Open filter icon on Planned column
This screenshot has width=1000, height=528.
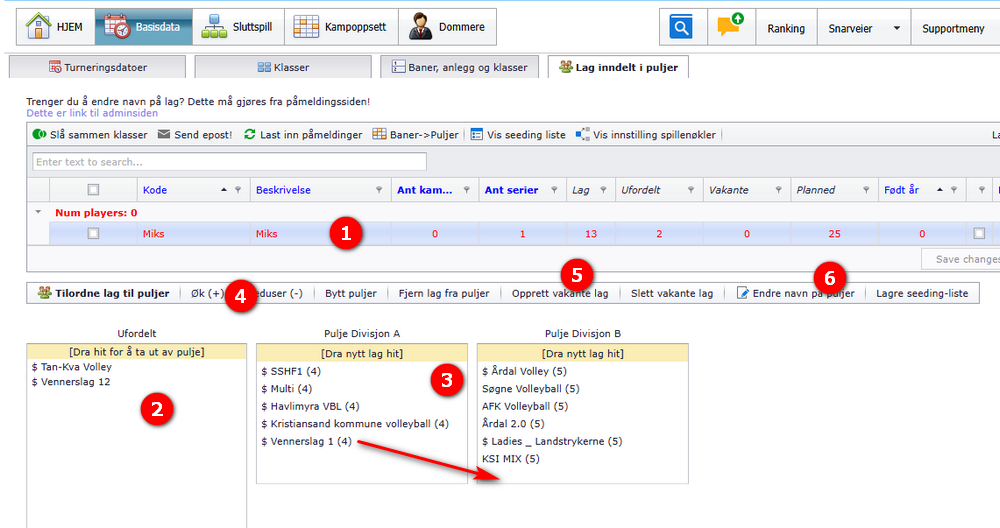pos(865,190)
